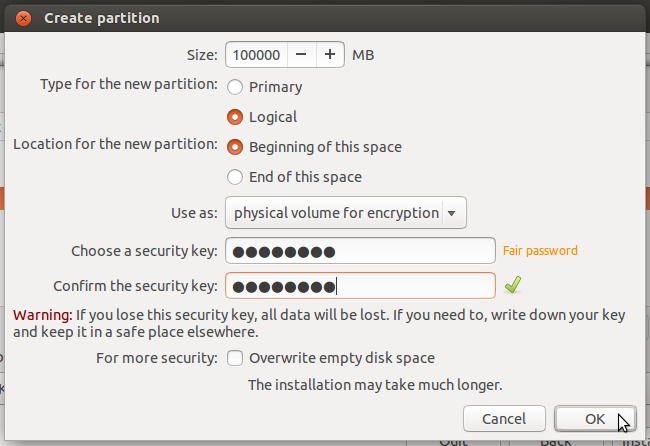Choose End of this space location
Screen dimensions: 650x446
pos(236,177)
